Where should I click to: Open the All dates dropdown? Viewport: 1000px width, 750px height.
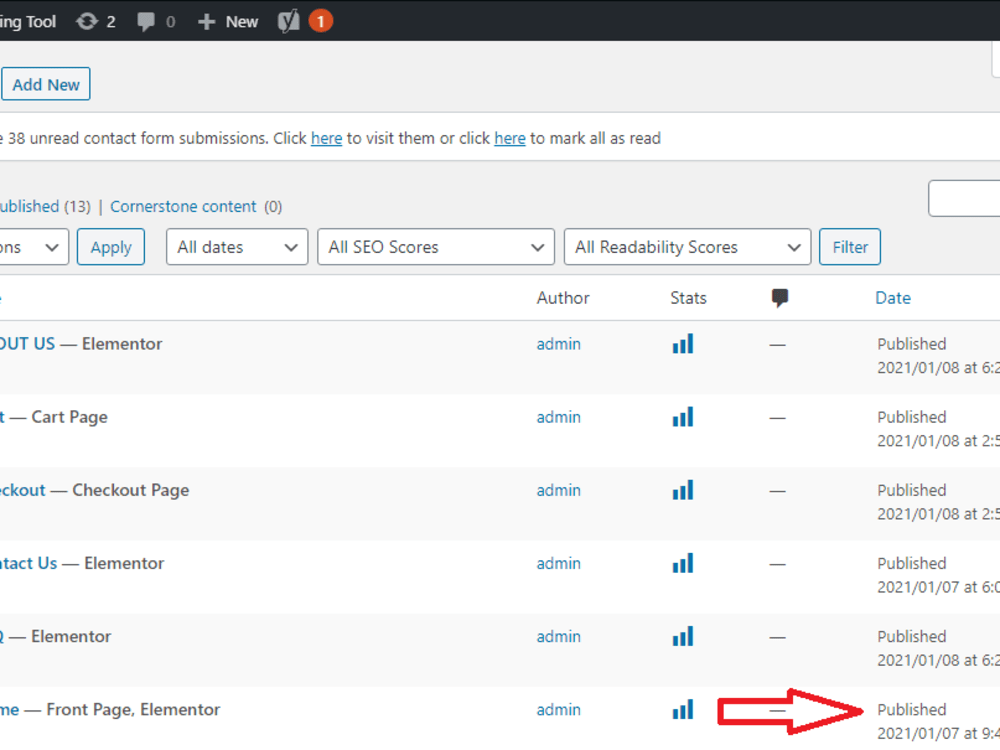click(237, 247)
